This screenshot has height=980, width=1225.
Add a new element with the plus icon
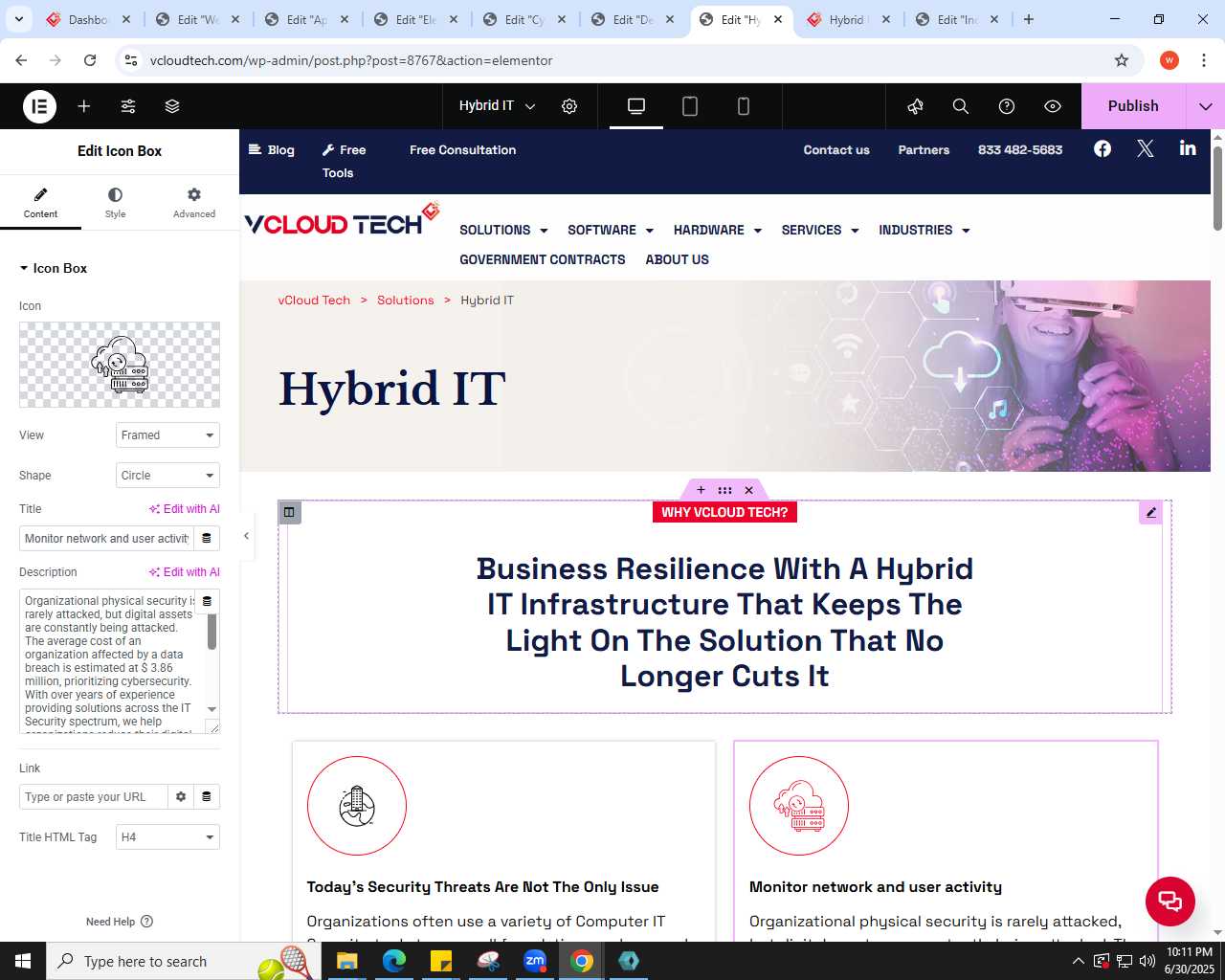(84, 106)
